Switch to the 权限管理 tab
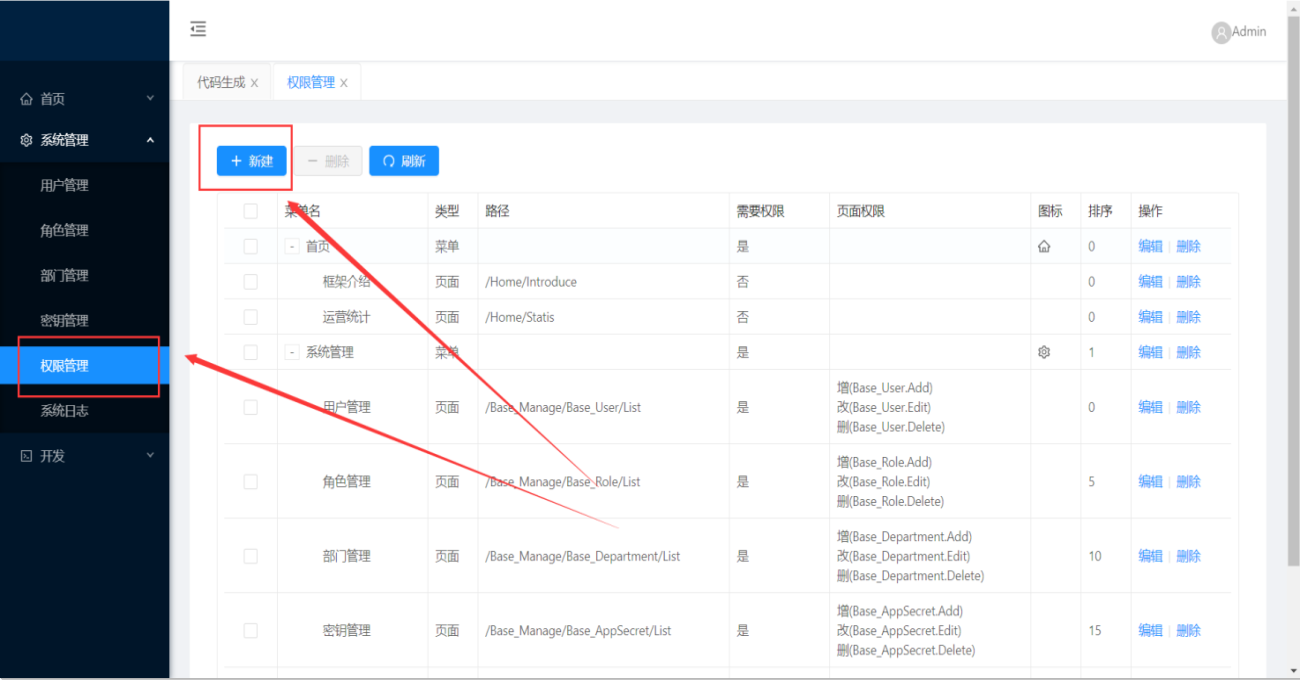Viewport: 1300px width, 680px height. point(311,82)
